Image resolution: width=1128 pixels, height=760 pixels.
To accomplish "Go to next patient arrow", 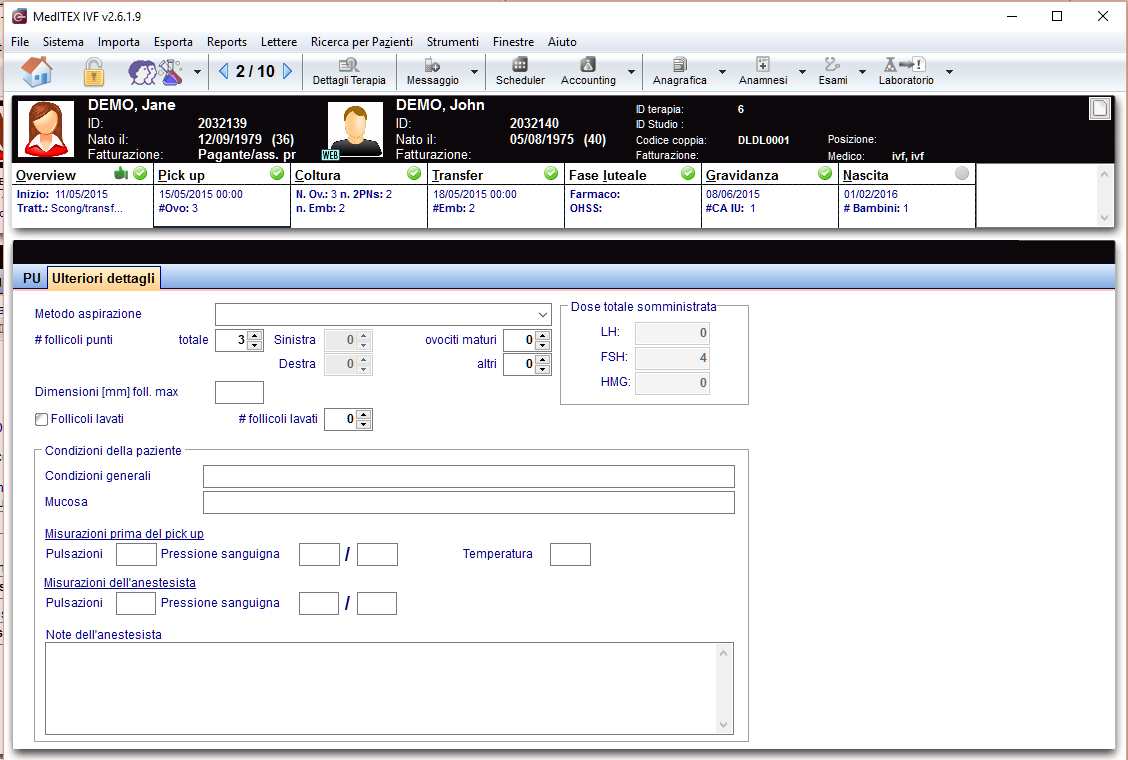I will tap(288, 71).
